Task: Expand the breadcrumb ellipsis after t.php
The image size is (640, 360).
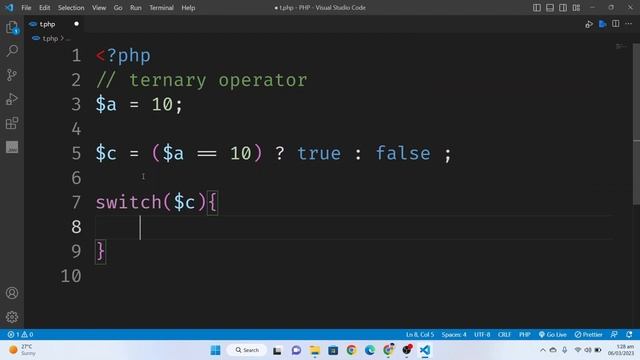Action: click(68, 39)
